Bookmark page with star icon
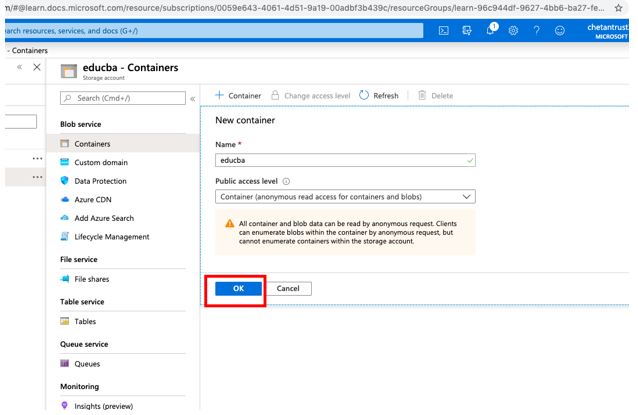The height and width of the screenshot is (415, 638). coord(618,8)
